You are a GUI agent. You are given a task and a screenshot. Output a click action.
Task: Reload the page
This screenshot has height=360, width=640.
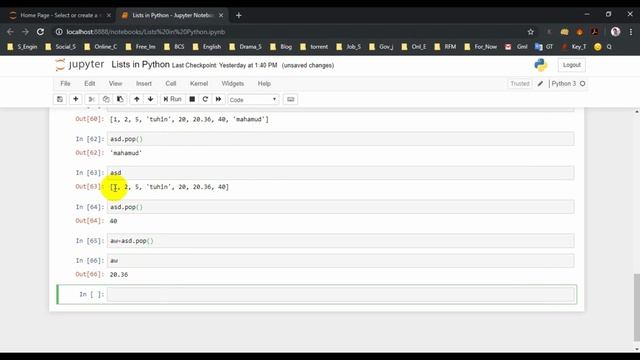click(40, 32)
